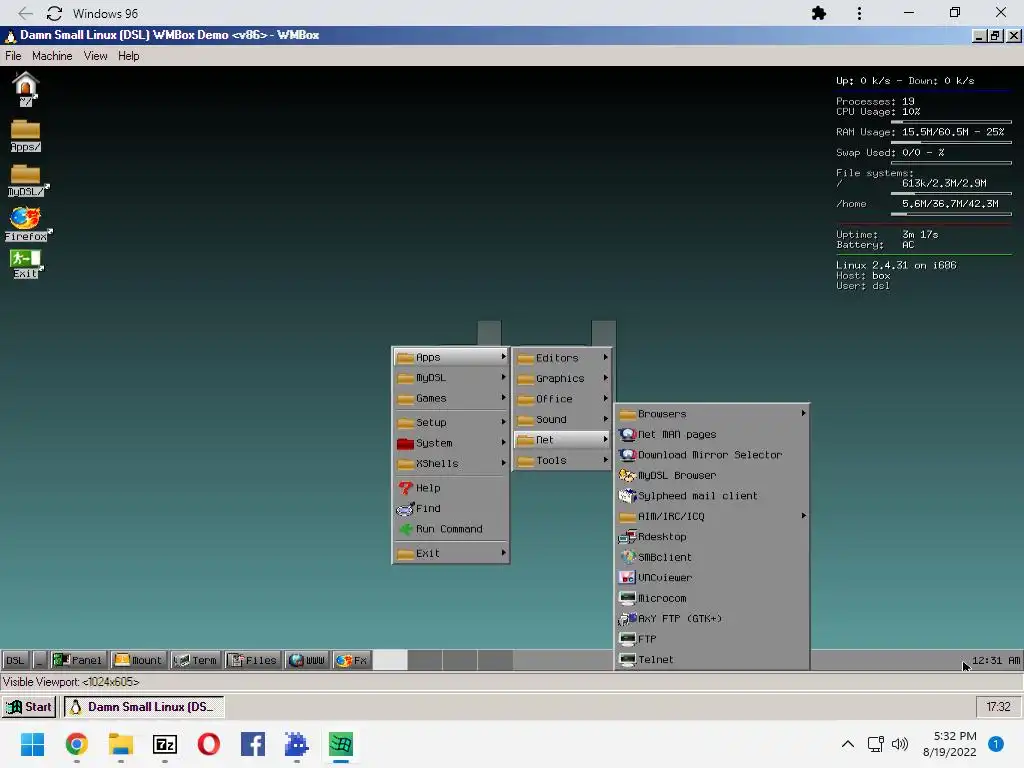The height and width of the screenshot is (768, 1024).
Task: Open the Graphics submenu
Action: pos(562,378)
